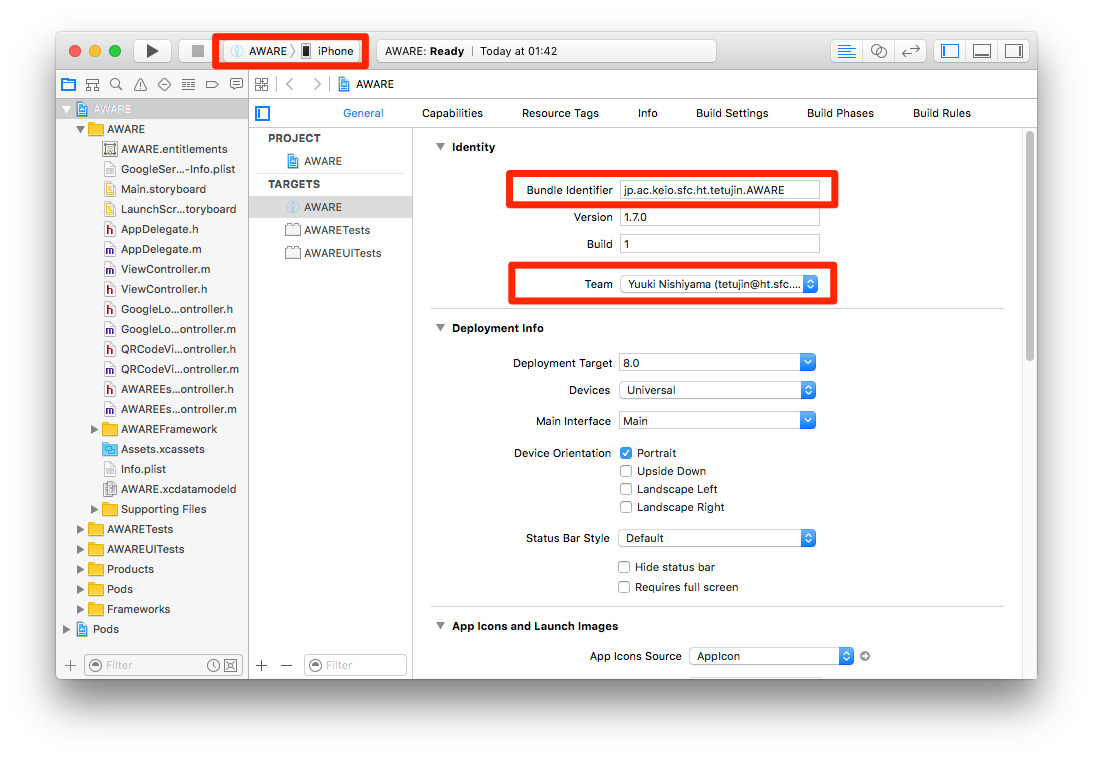Go forward in editor history
Viewport: 1093px width, 759px height.
coord(317,84)
